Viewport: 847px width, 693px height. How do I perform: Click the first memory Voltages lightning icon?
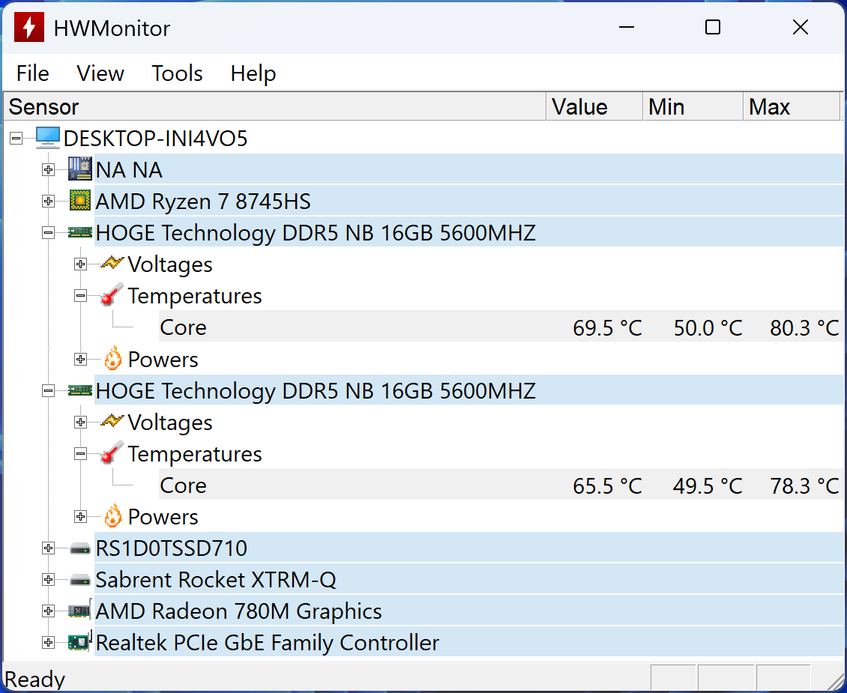112,263
